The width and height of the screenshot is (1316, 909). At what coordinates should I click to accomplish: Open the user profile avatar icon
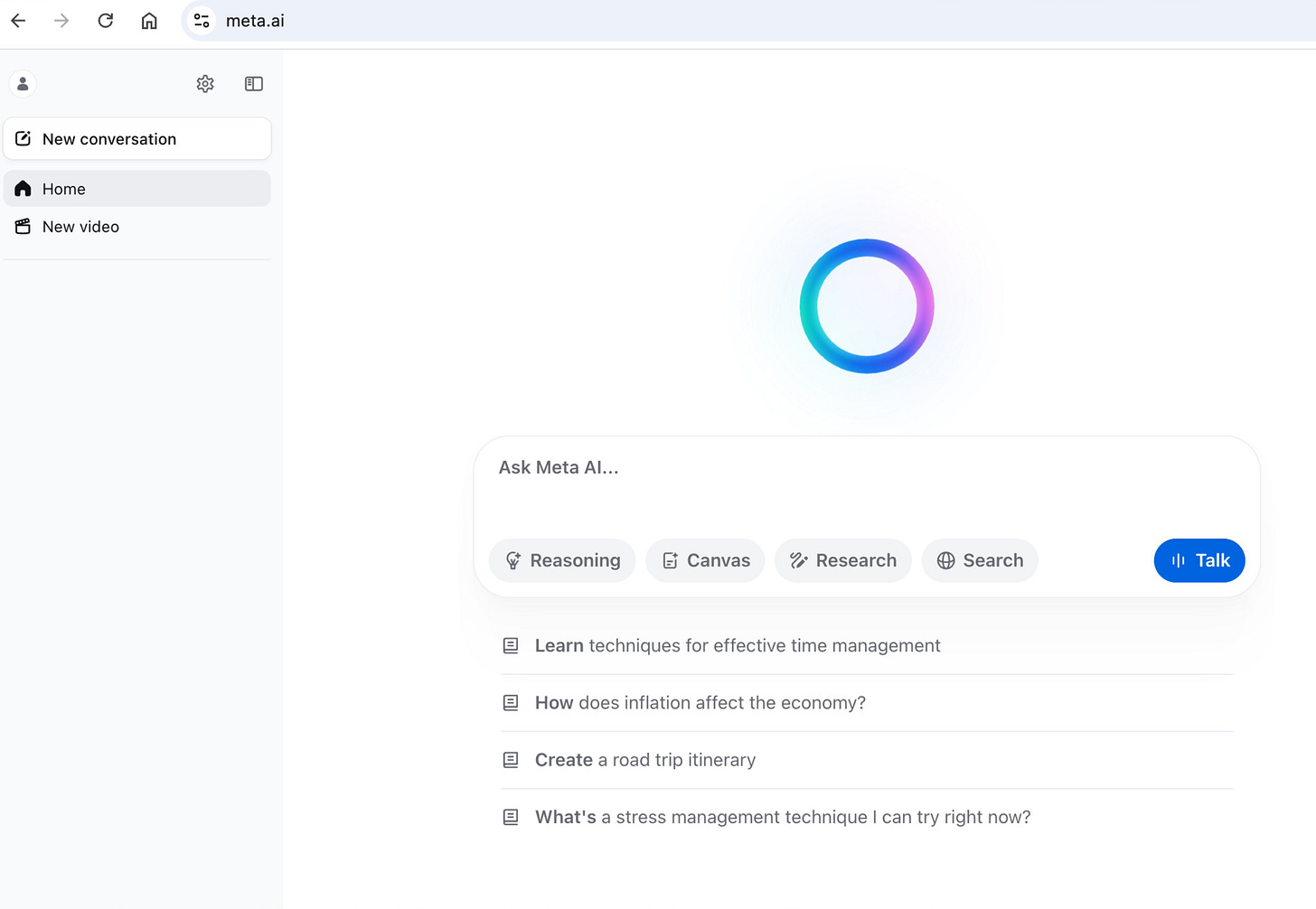click(x=23, y=84)
